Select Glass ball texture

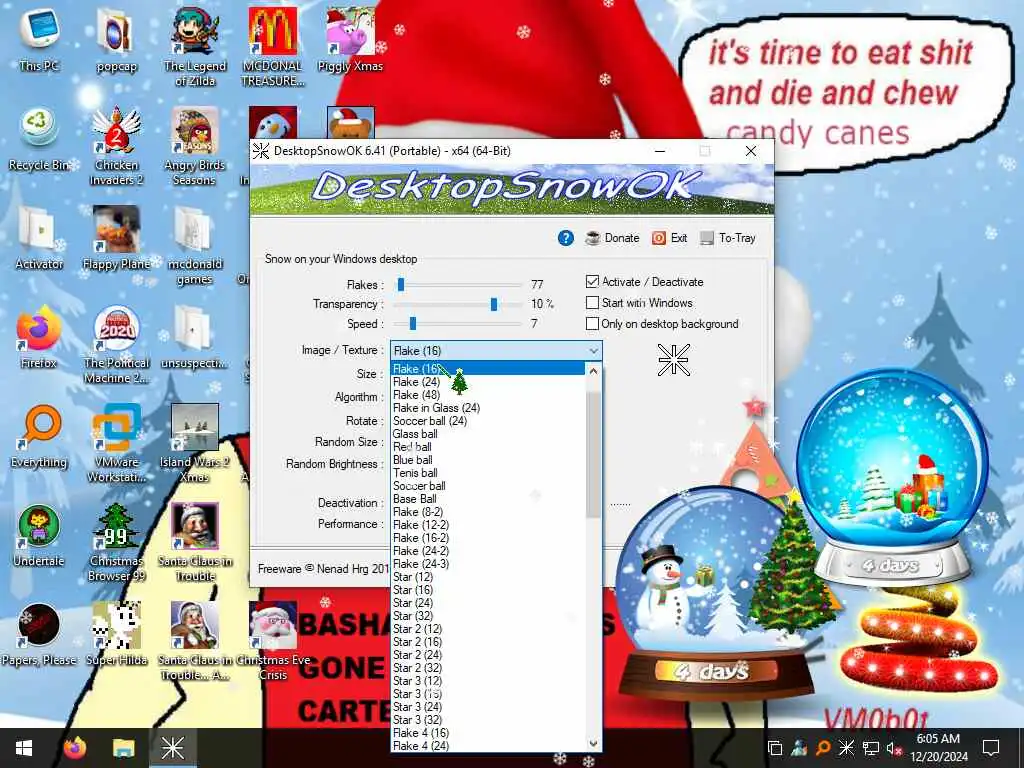488,434
